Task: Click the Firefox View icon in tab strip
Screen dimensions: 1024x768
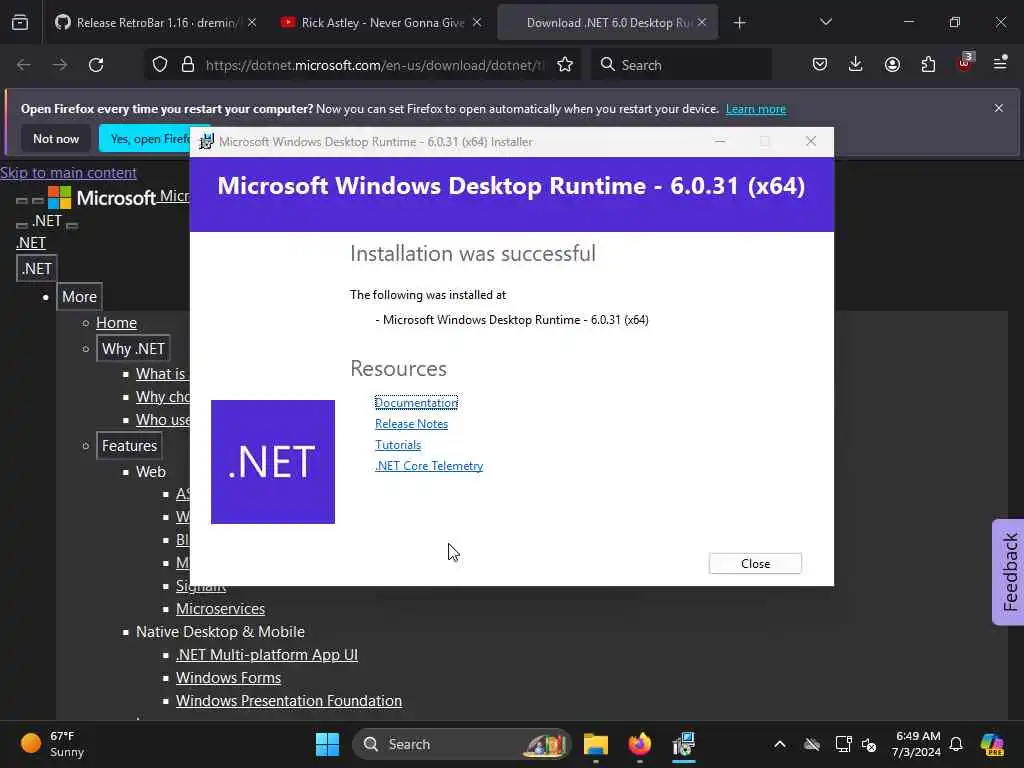Action: click(x=20, y=22)
